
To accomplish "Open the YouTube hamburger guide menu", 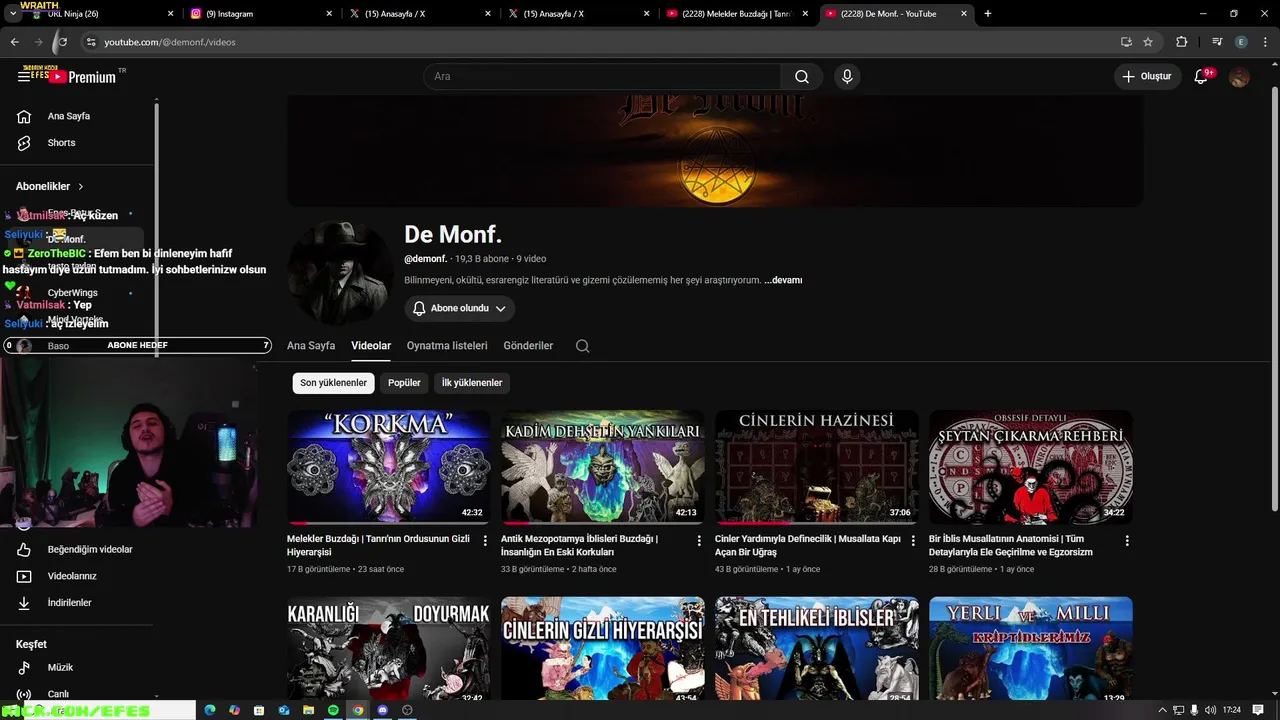I will point(24,76).
